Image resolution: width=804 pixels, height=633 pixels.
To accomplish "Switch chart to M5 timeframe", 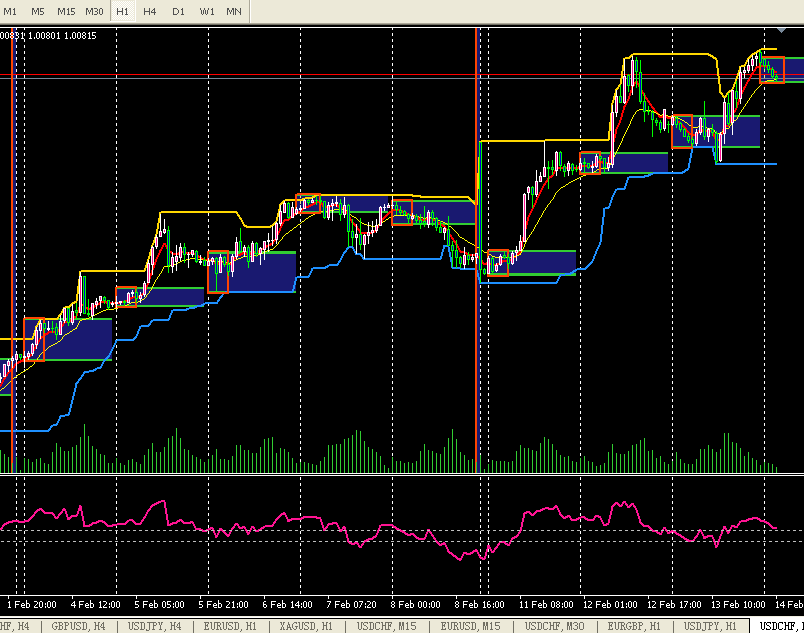I will pyautogui.click(x=37, y=11).
